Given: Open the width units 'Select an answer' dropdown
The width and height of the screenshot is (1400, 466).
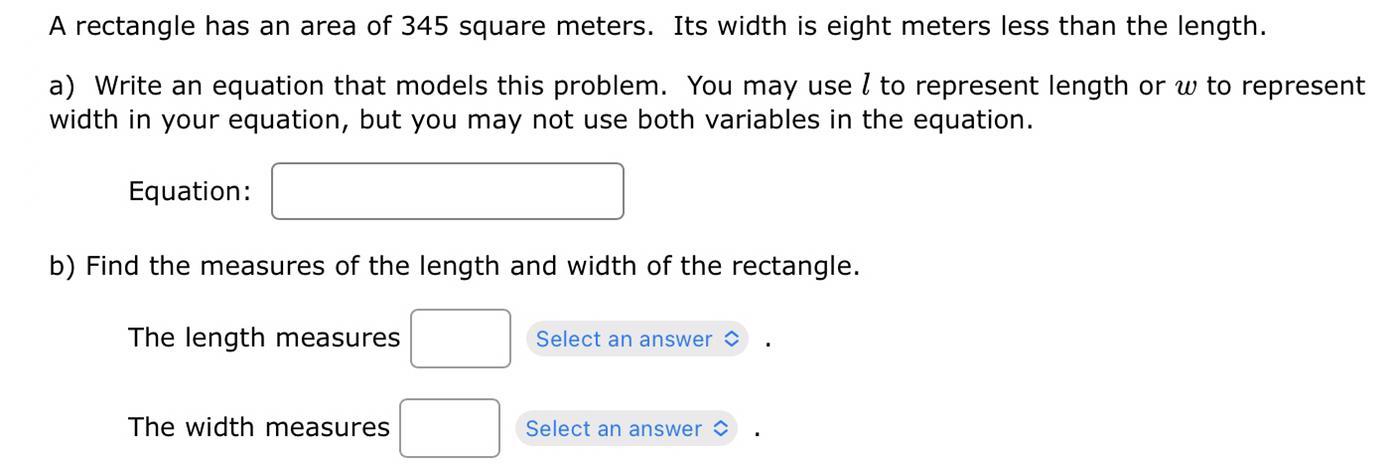Looking at the screenshot, I should [x=626, y=429].
